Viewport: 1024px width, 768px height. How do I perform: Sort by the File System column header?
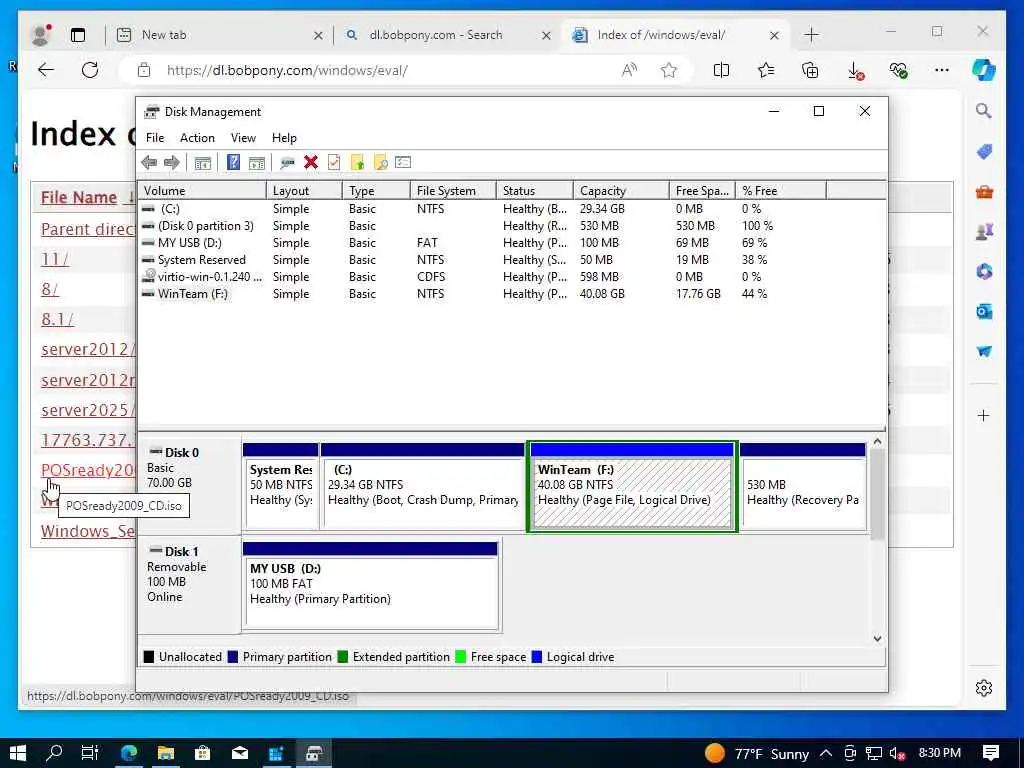(x=453, y=191)
